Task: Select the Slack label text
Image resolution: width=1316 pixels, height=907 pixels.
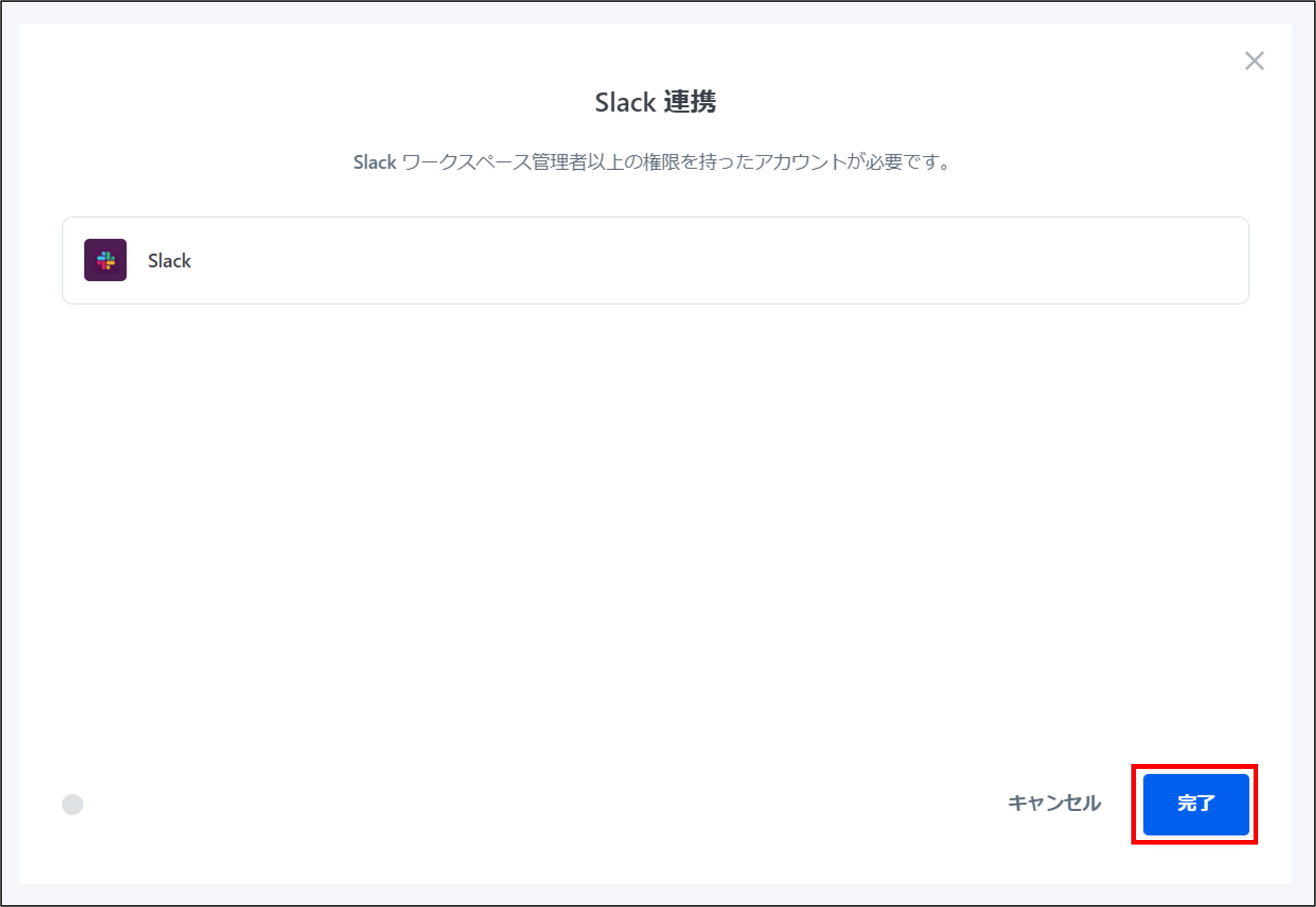Action: [169, 261]
